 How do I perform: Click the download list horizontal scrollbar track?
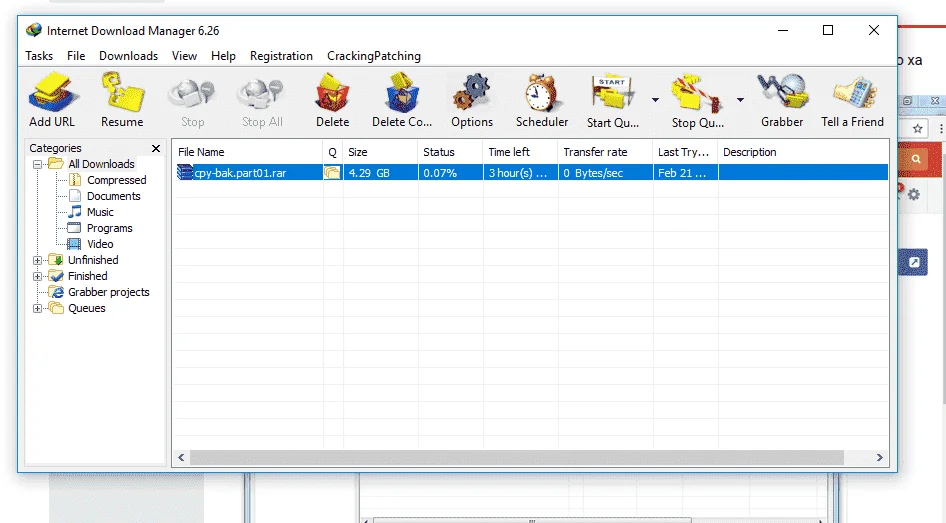click(x=516, y=458)
